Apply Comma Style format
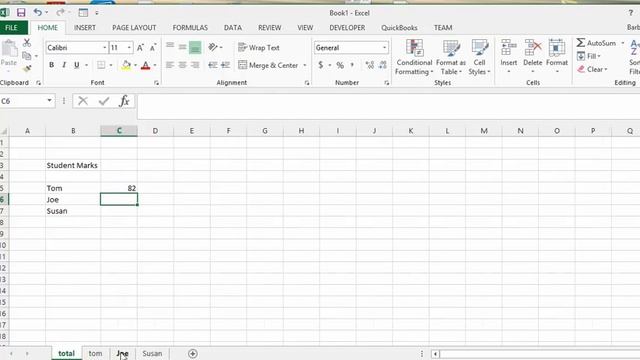The width and height of the screenshot is (640, 360). pos(352,65)
